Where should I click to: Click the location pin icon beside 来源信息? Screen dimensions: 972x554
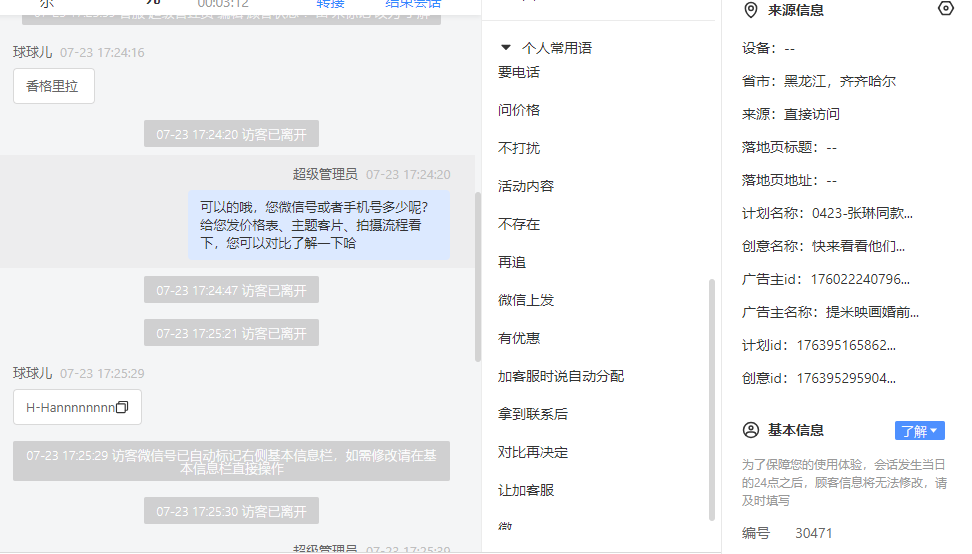[x=751, y=10]
